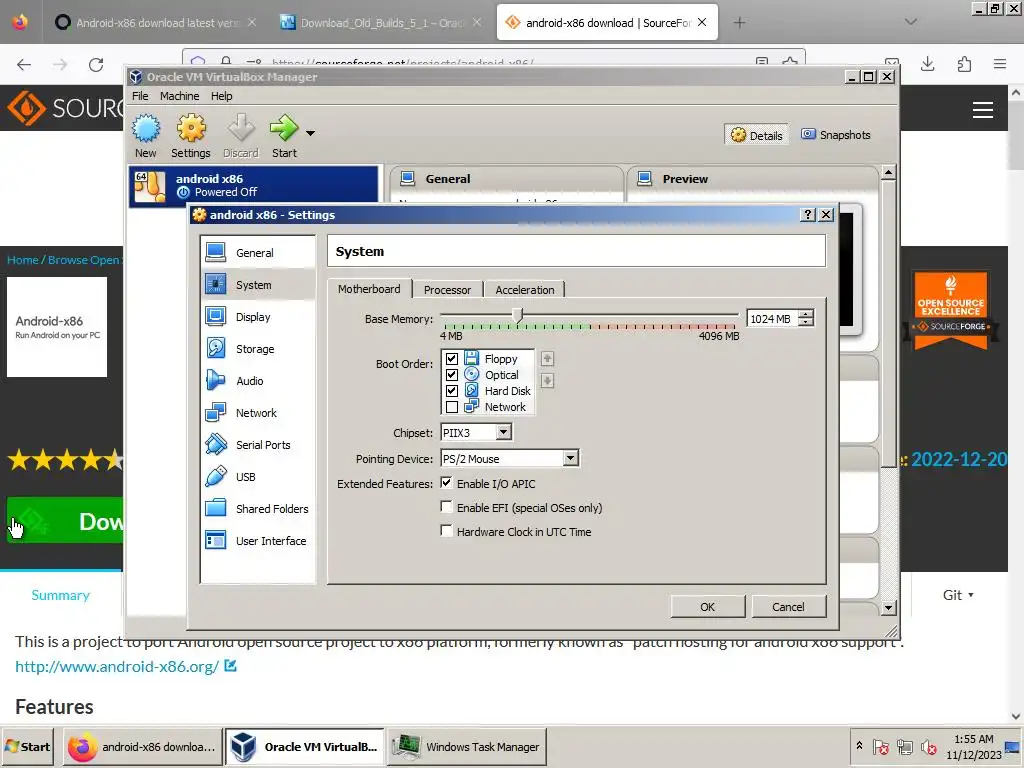
Task: Click the Discard toolbar icon
Action: [241, 135]
